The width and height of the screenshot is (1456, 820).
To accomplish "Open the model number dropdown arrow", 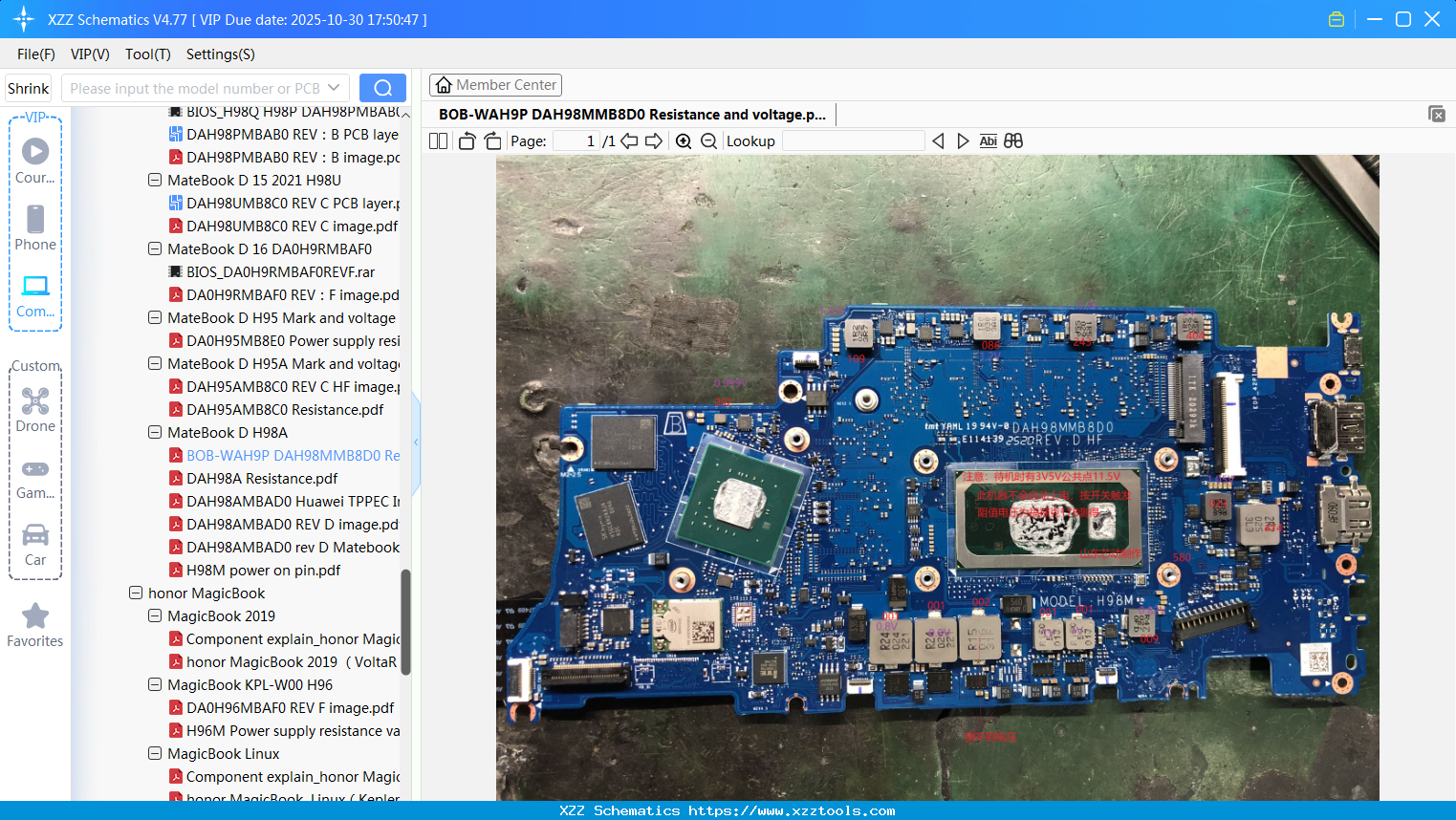I will tap(334, 88).
